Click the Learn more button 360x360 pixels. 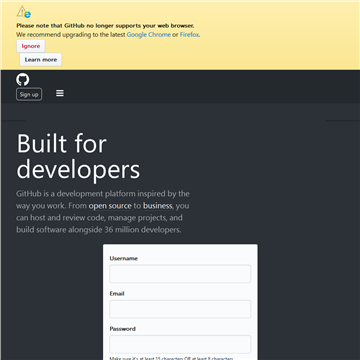41,60
